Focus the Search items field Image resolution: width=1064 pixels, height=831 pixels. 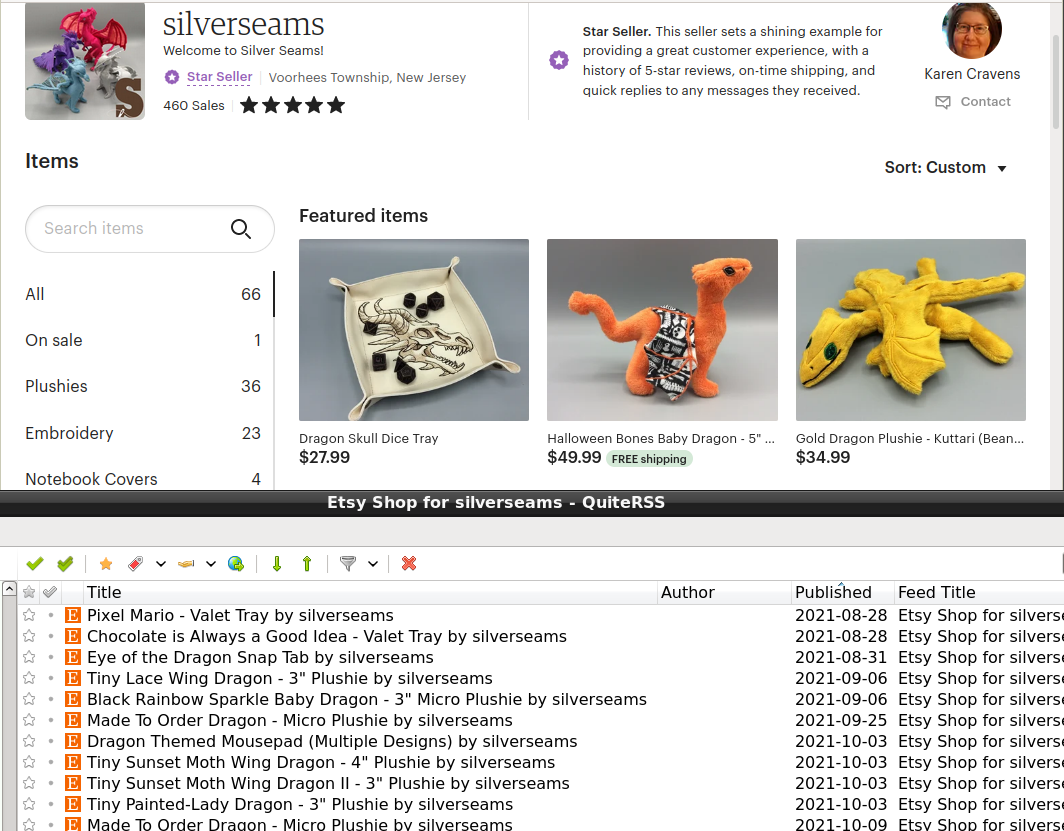149,229
